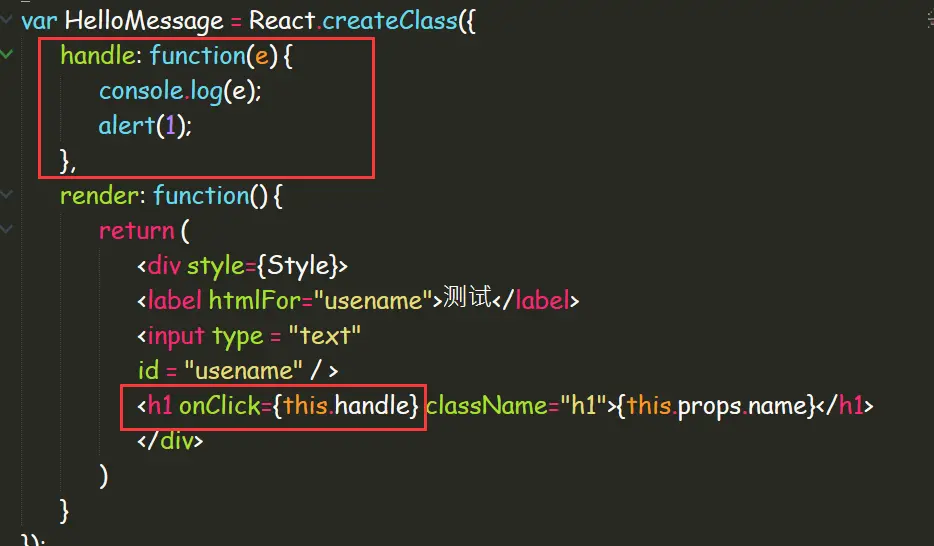This screenshot has height=546, width=934.
Task: Click the onClick attribute
Action: tap(220, 405)
